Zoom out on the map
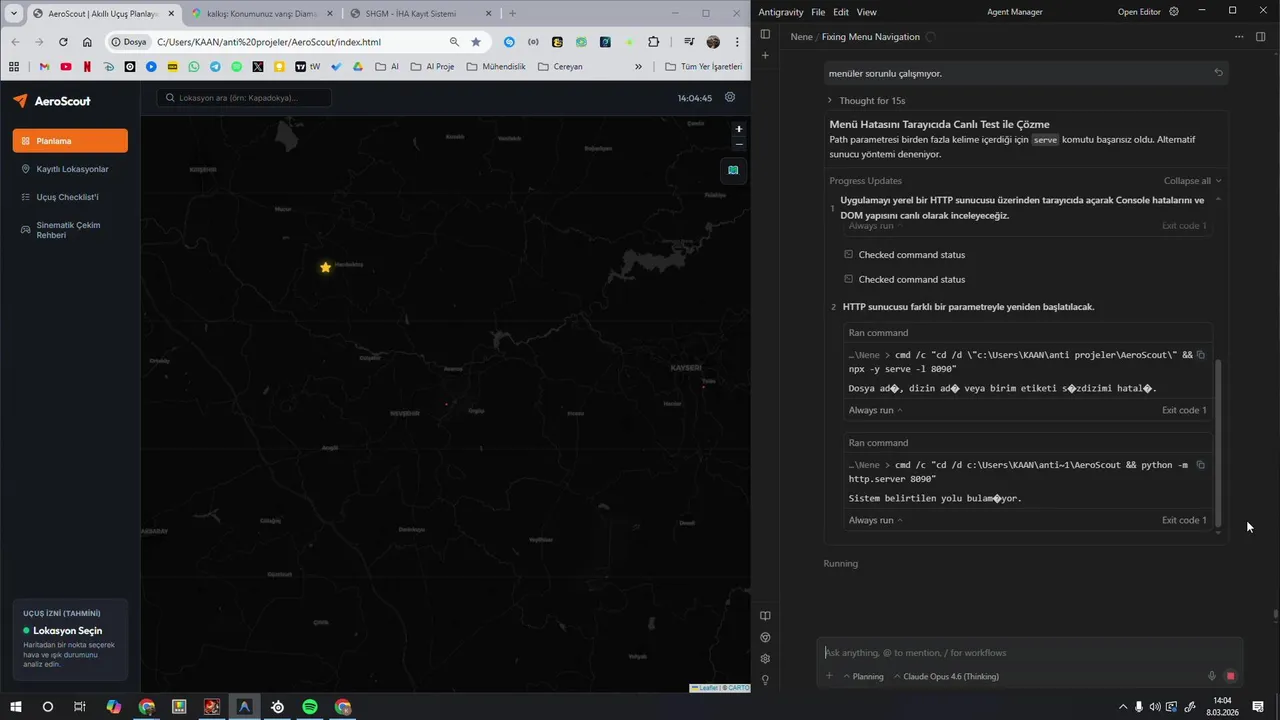This screenshot has width=1280, height=720. [x=739, y=144]
